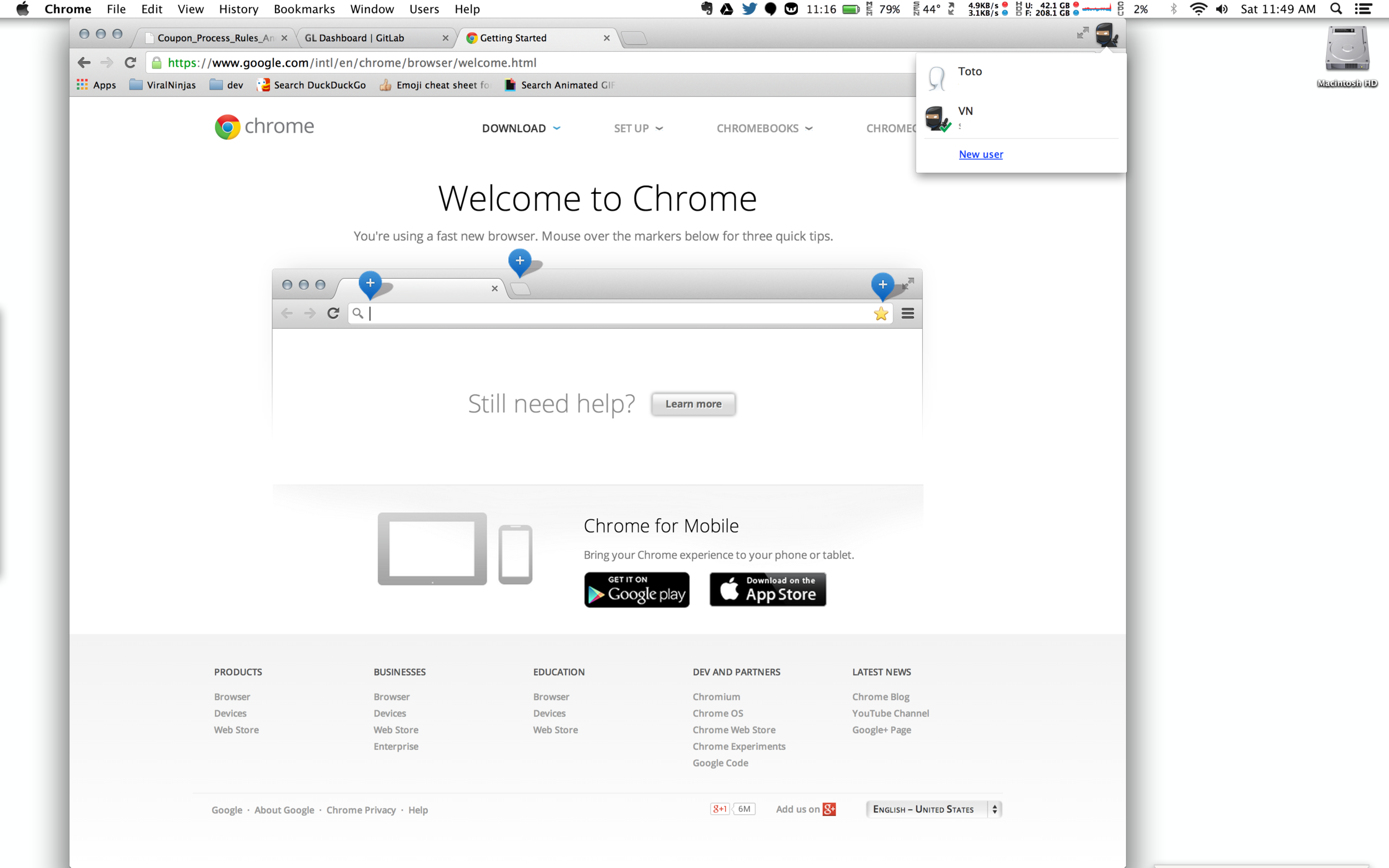
Task: Open the Chrome Web Store footer link
Action: pyautogui.click(x=734, y=730)
